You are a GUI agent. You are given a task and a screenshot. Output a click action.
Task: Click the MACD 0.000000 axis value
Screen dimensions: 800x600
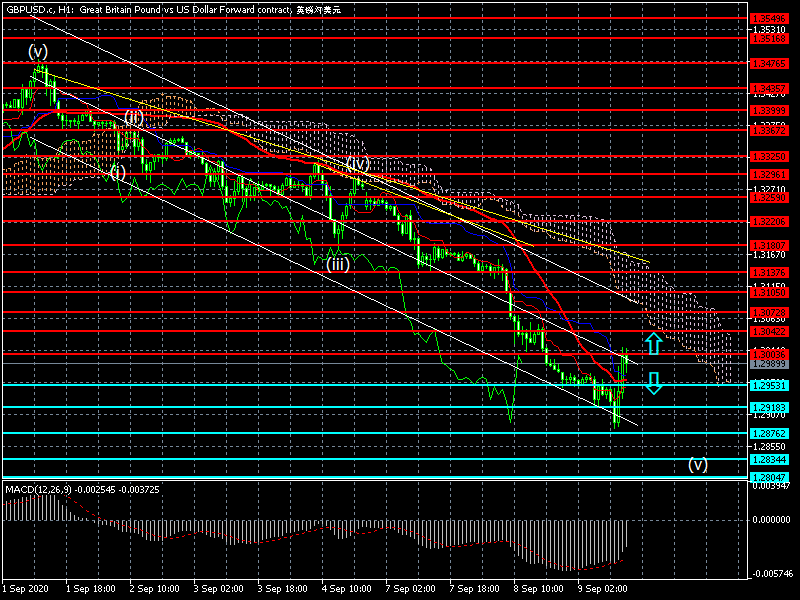click(771, 519)
